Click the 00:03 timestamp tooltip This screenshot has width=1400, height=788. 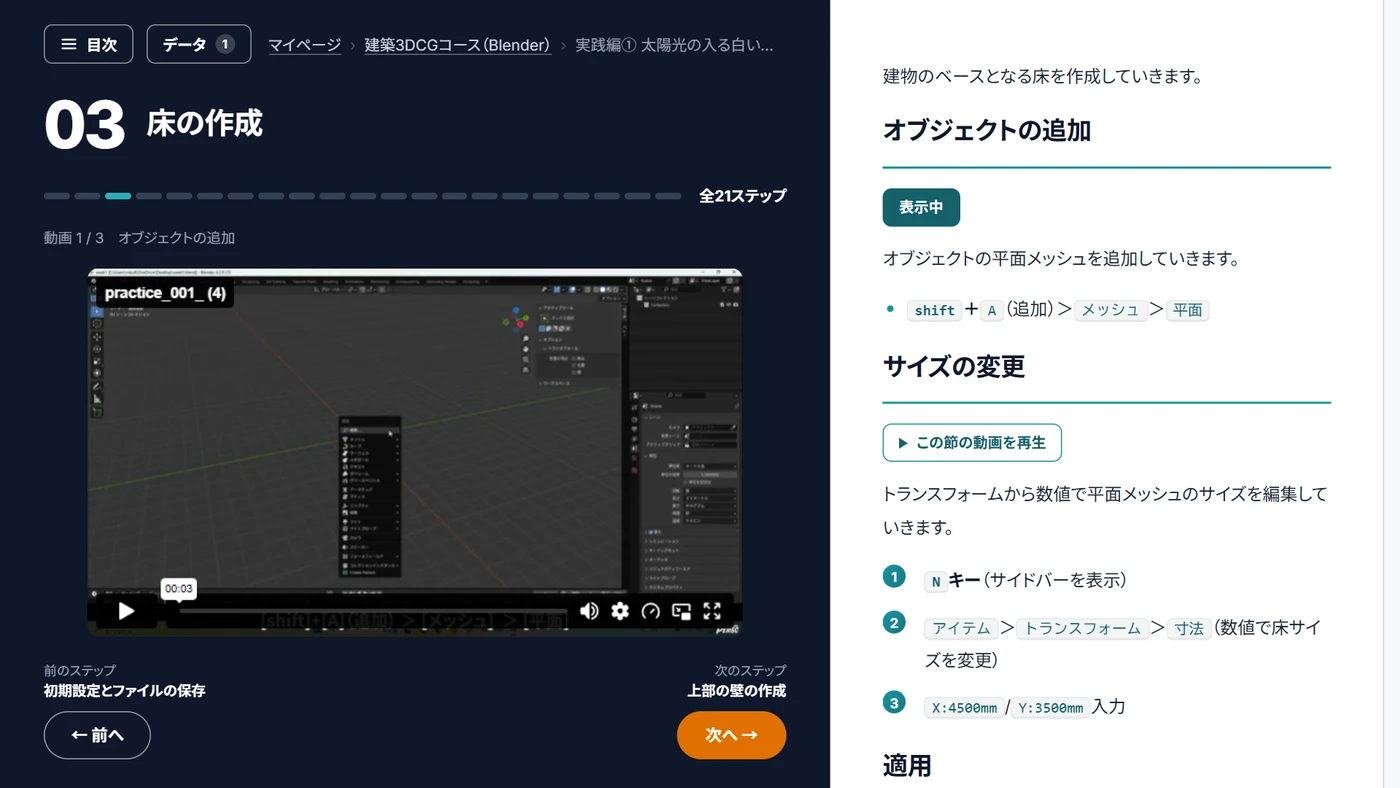coord(179,588)
